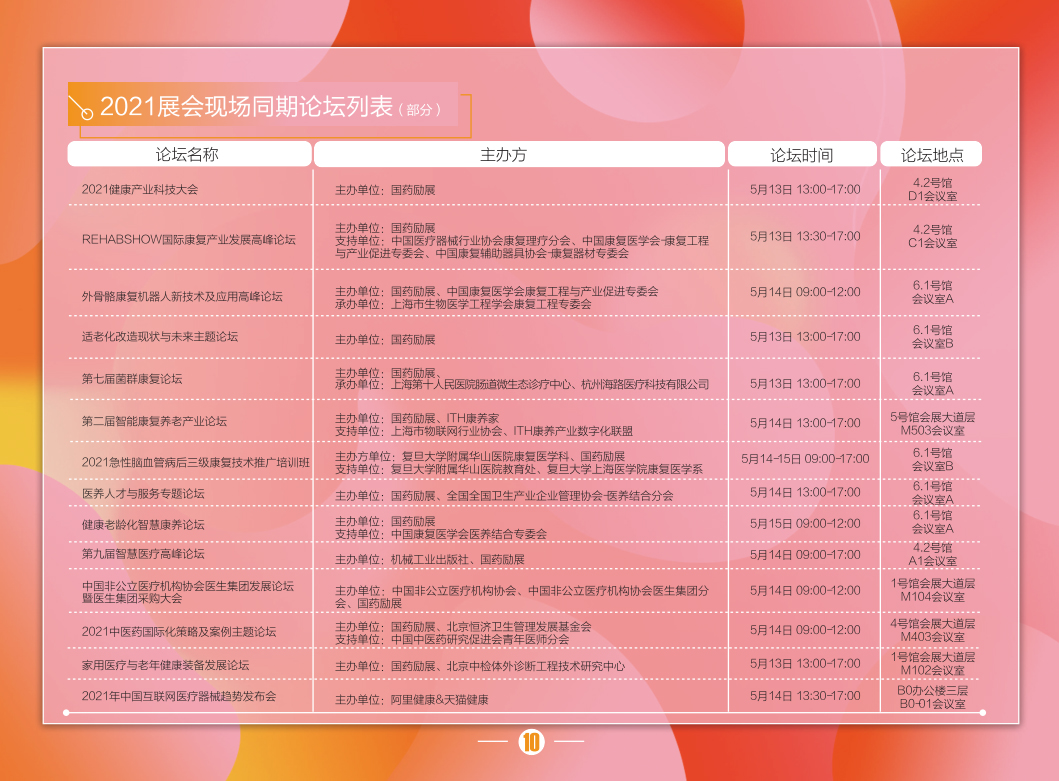Click the venue "1号馆会展大道层 M104会议室"
The height and width of the screenshot is (781, 1059).
[933, 590]
